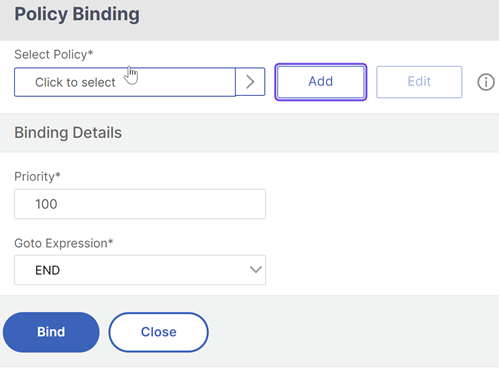Screen dimensions: 500x376
Task: Focus the Priority input field
Action: (140, 204)
